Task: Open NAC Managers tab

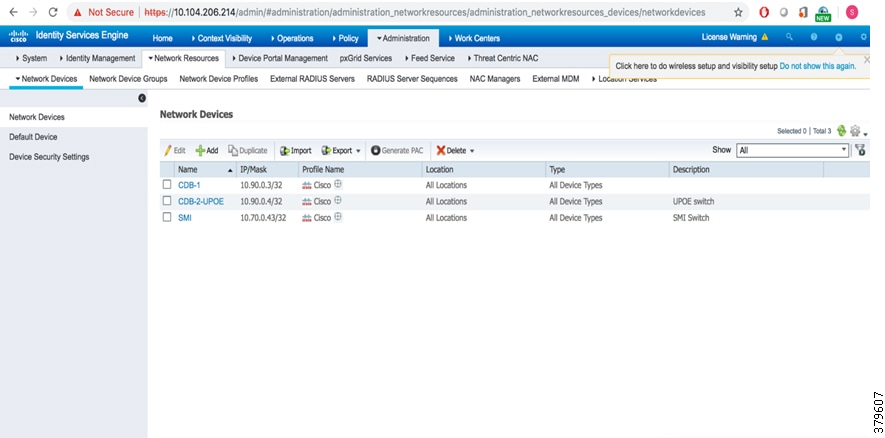Action: pyautogui.click(x=495, y=79)
